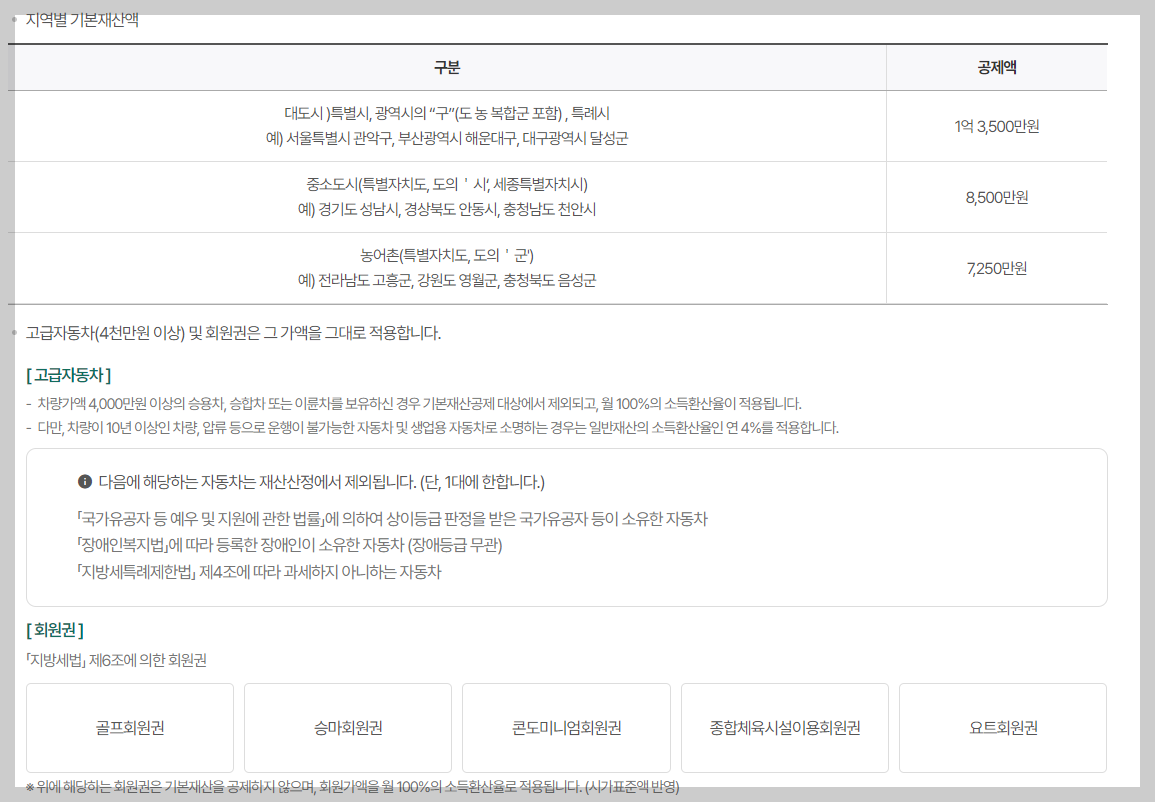Click the 대도시 row in the table
This screenshot has height=802, width=1155.
coord(446,126)
